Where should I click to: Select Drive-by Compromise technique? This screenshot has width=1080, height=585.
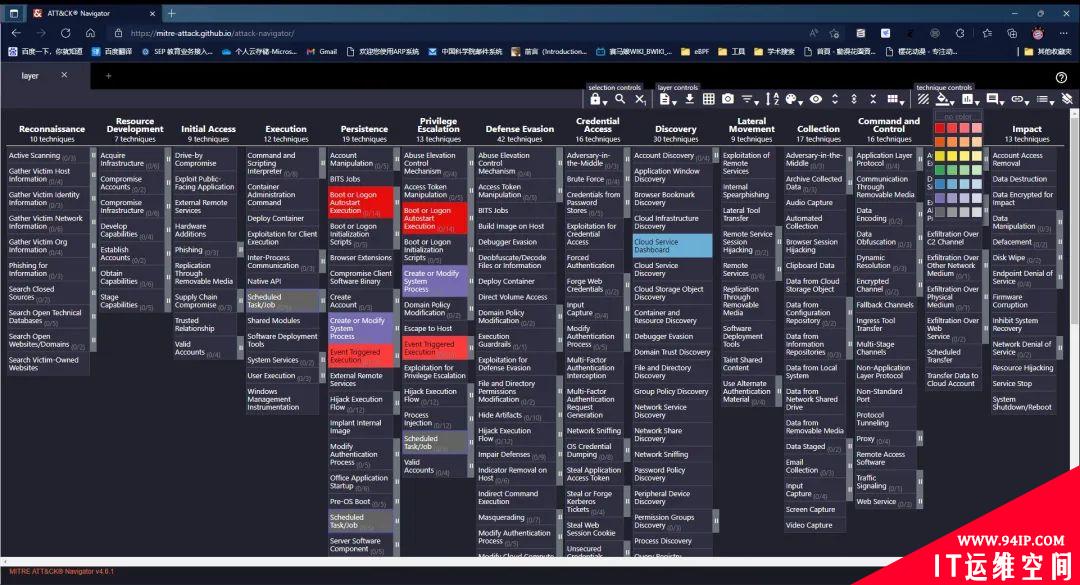click(204, 160)
